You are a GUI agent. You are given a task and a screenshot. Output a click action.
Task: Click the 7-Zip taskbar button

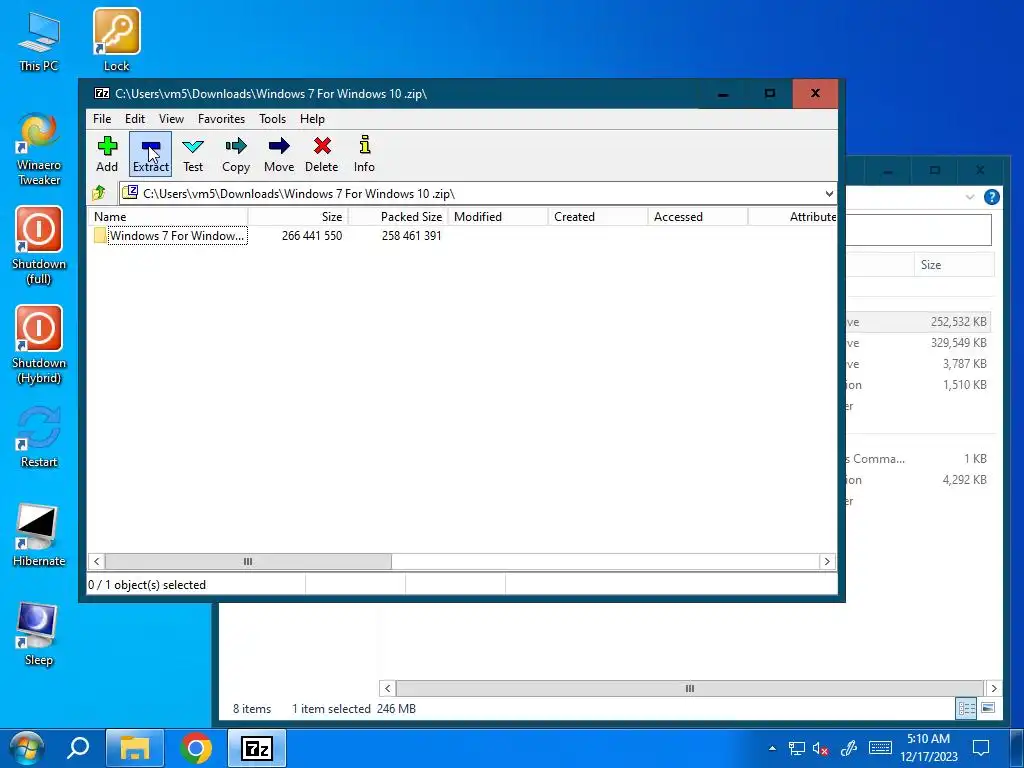257,748
